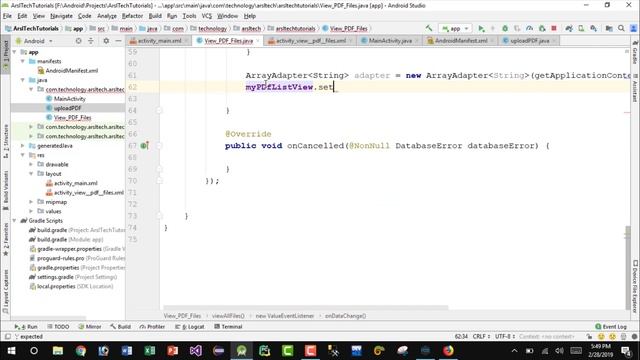This screenshot has height=360, width=640.
Task: Click the TODO tool window button
Action: [58, 327]
